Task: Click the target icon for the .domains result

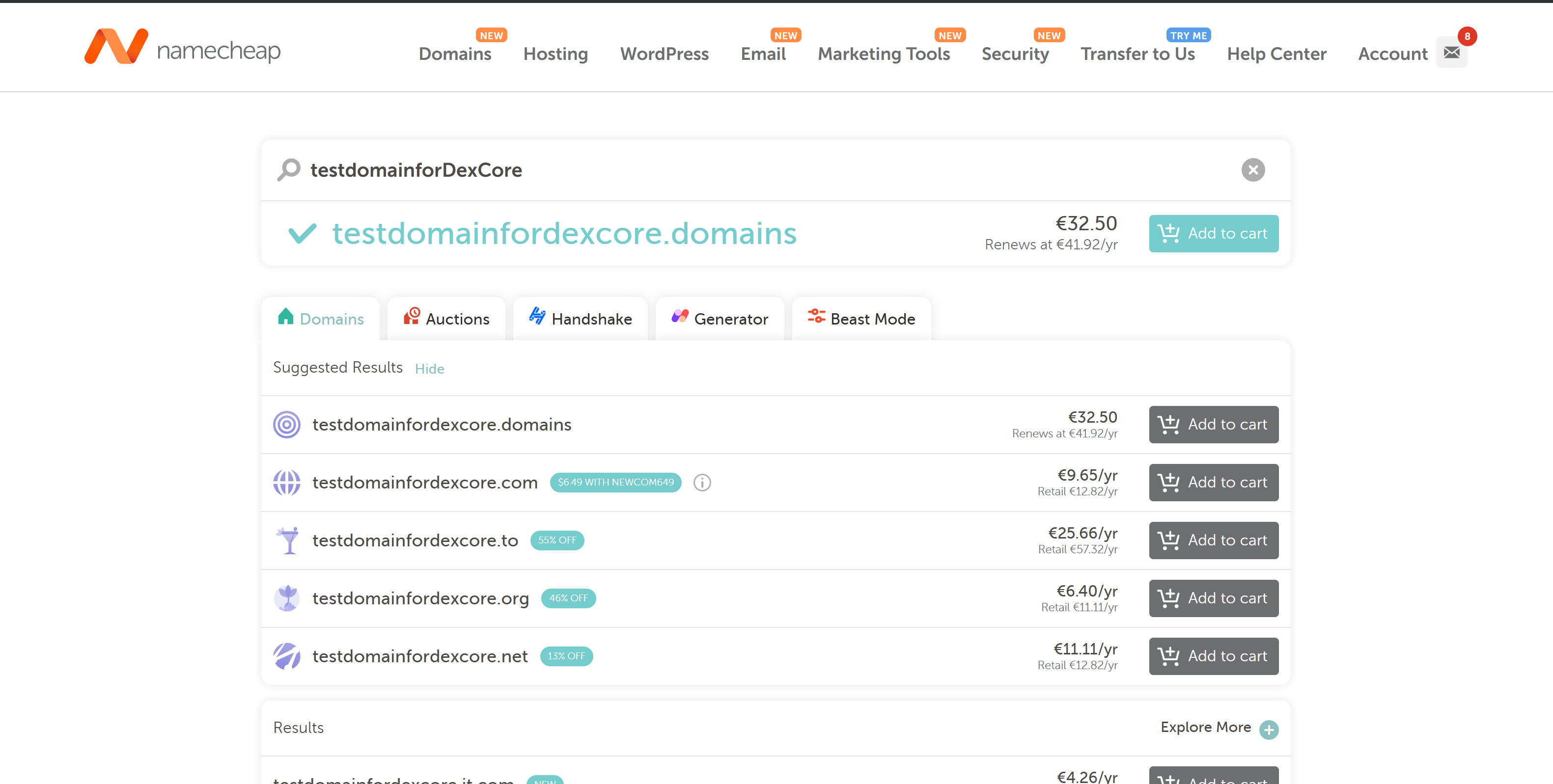Action: [x=287, y=425]
